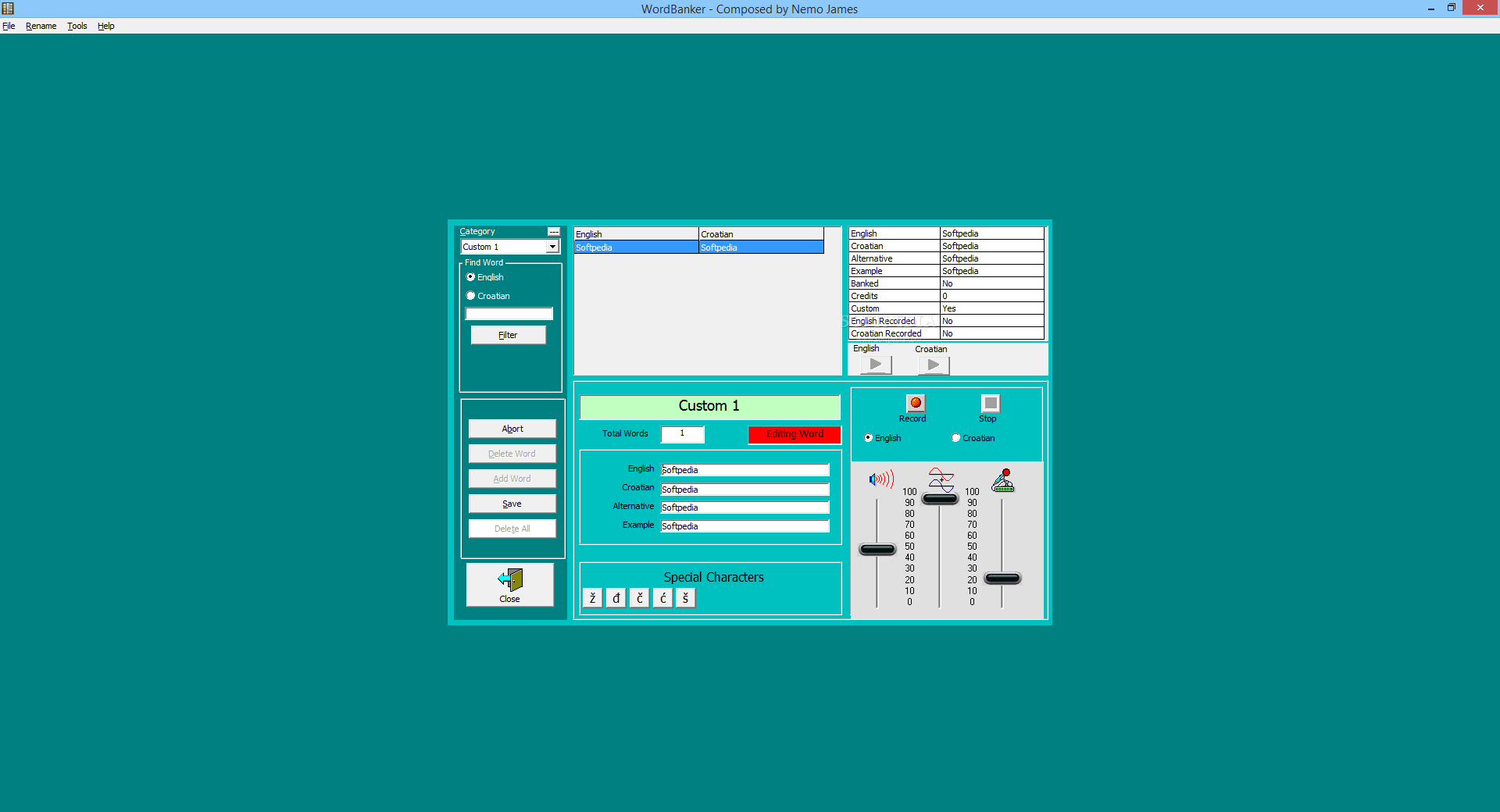Click the Delete All button

pyautogui.click(x=512, y=529)
